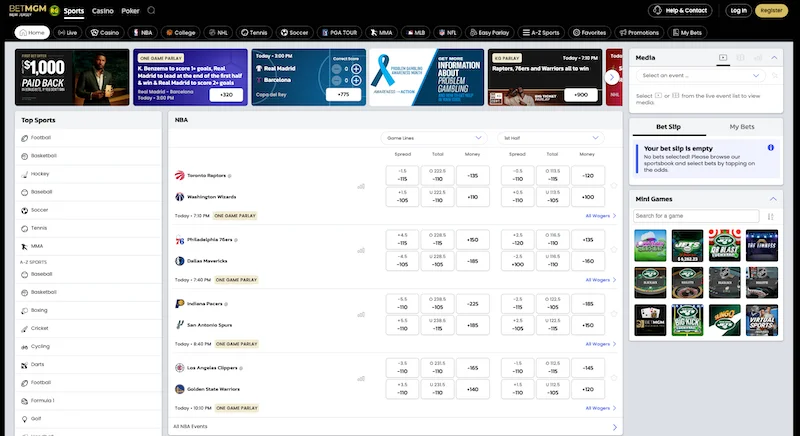Viewport: 800px width, 436px height.
Task: Switch to the My Bets tab
Action: coord(742,127)
